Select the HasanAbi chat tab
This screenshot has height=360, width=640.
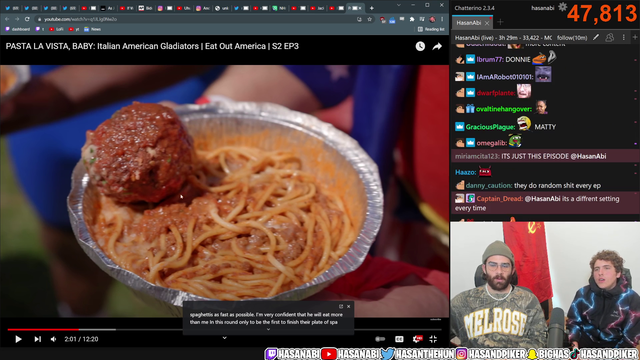[x=469, y=23]
